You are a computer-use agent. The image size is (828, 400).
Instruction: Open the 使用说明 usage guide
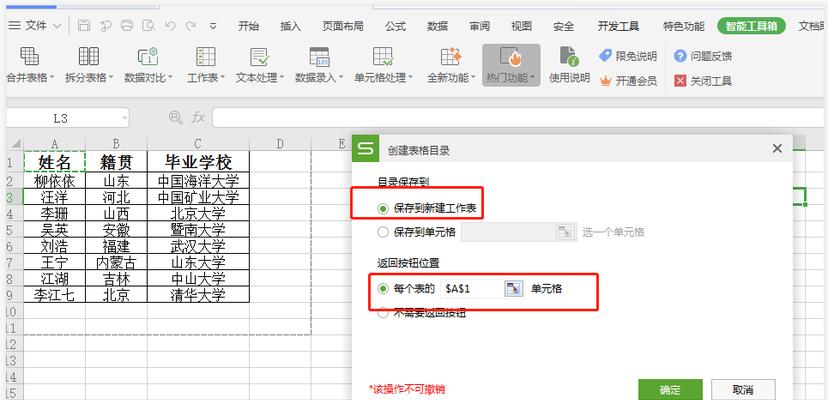point(569,66)
